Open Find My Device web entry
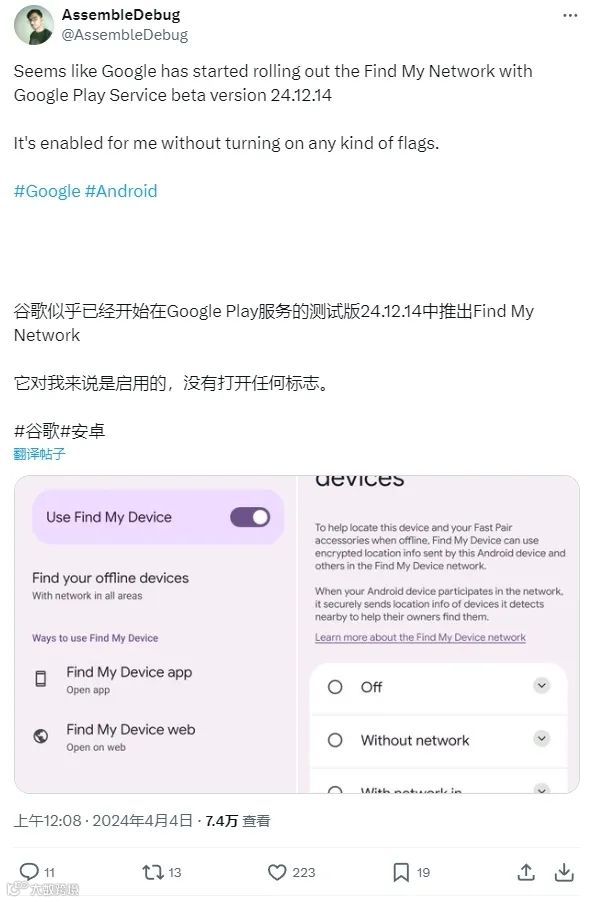594x902 pixels. pos(131,736)
